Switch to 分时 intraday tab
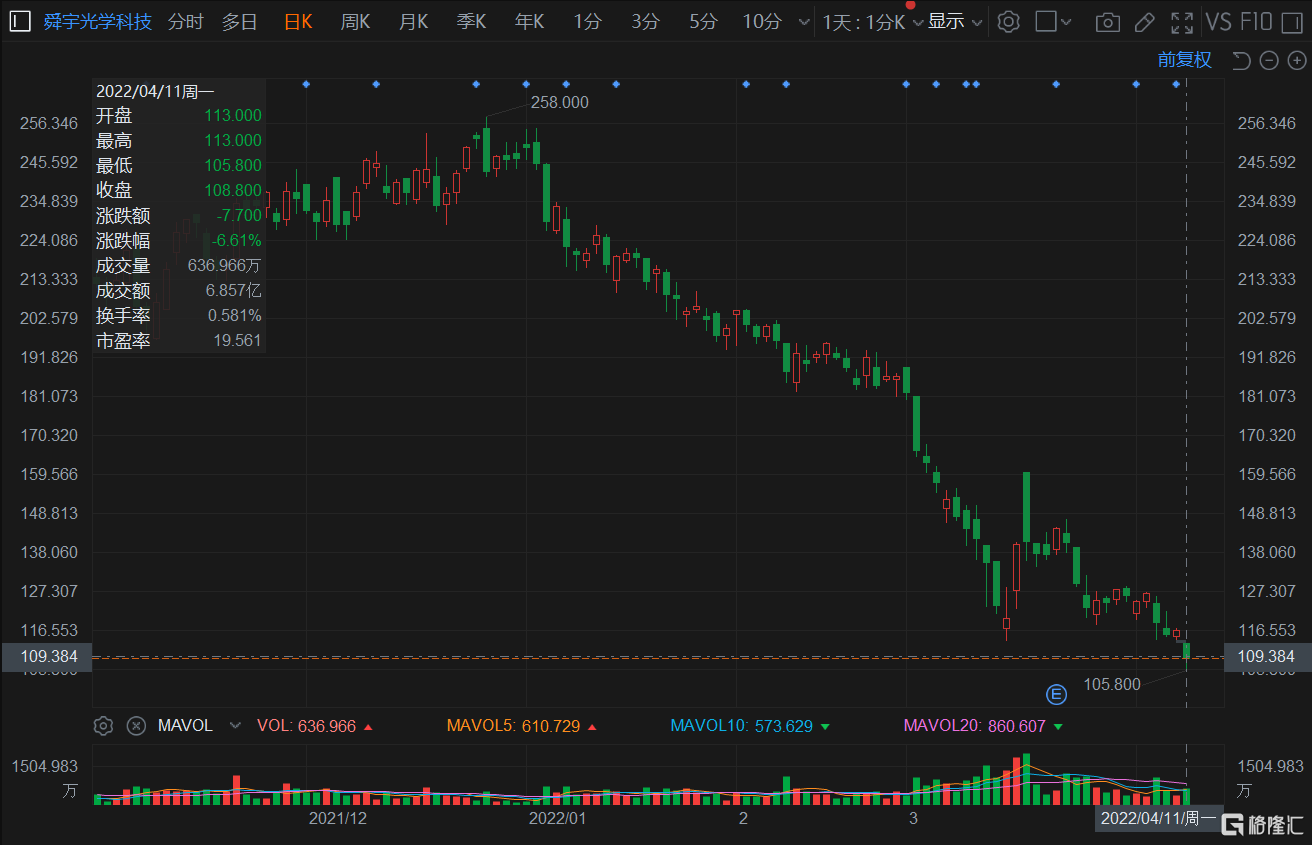This screenshot has width=1312, height=845. point(186,21)
